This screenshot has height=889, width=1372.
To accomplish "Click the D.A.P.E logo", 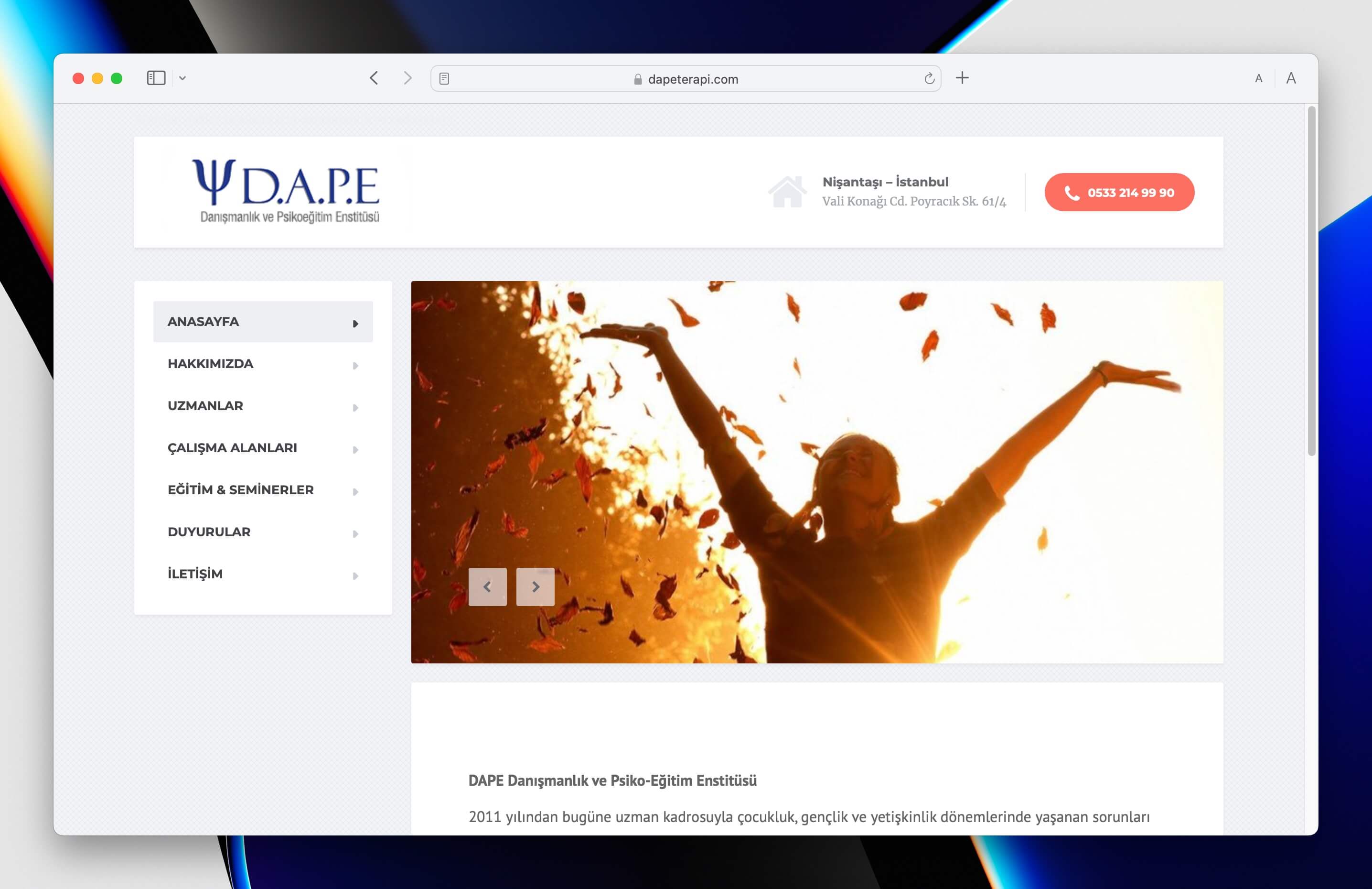I will (x=286, y=191).
